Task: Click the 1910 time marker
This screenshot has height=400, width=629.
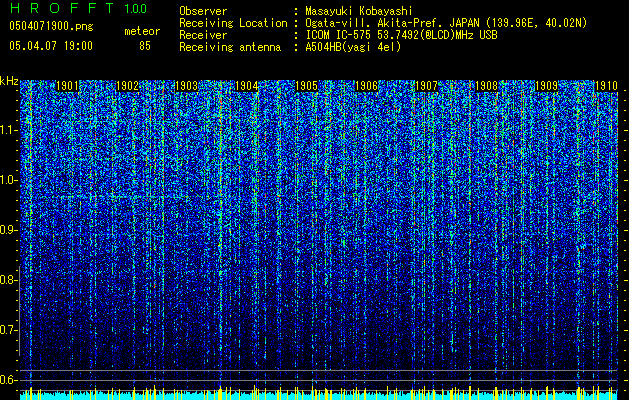Action: (x=606, y=86)
